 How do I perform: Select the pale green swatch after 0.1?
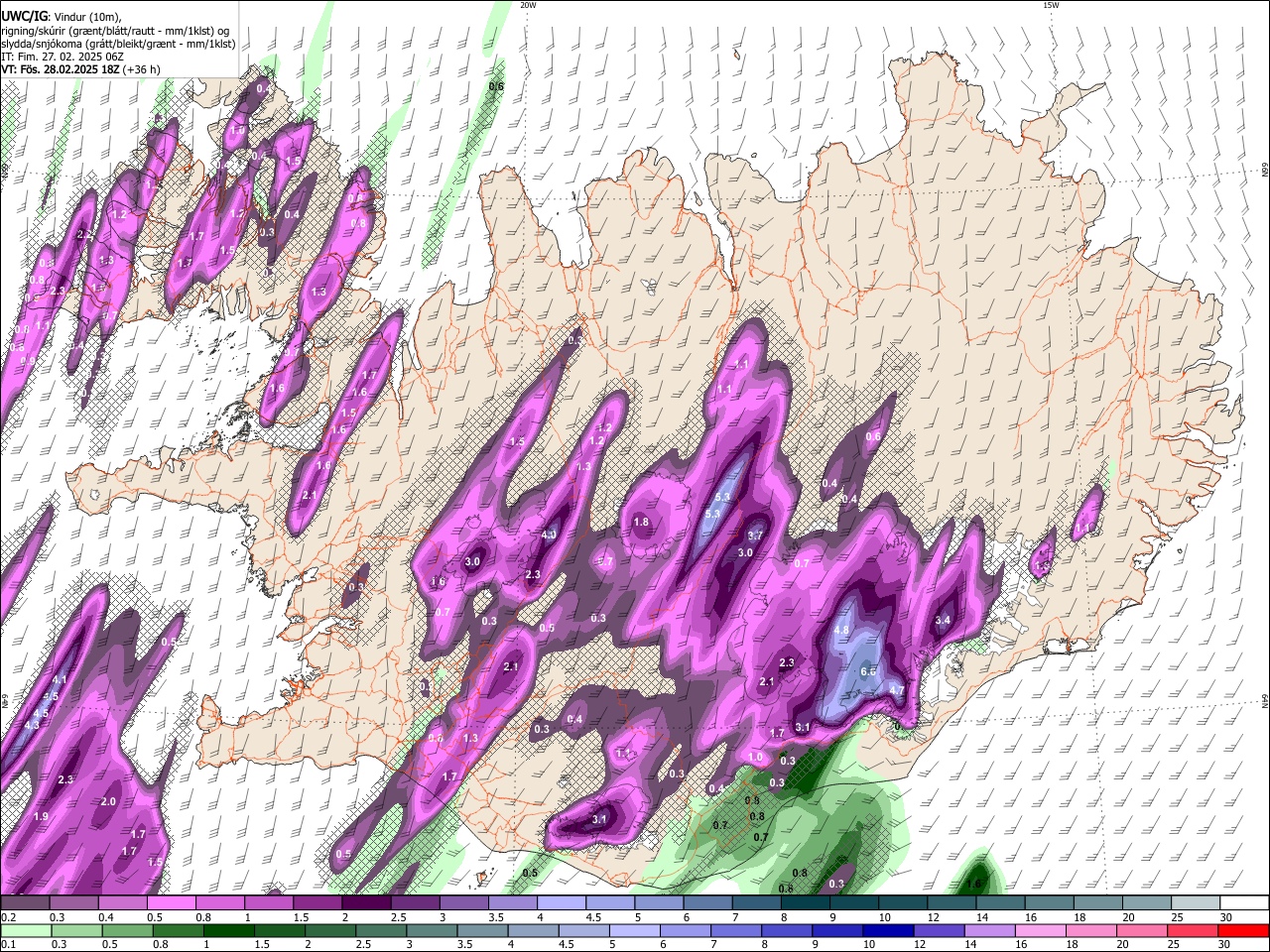pos(26,930)
